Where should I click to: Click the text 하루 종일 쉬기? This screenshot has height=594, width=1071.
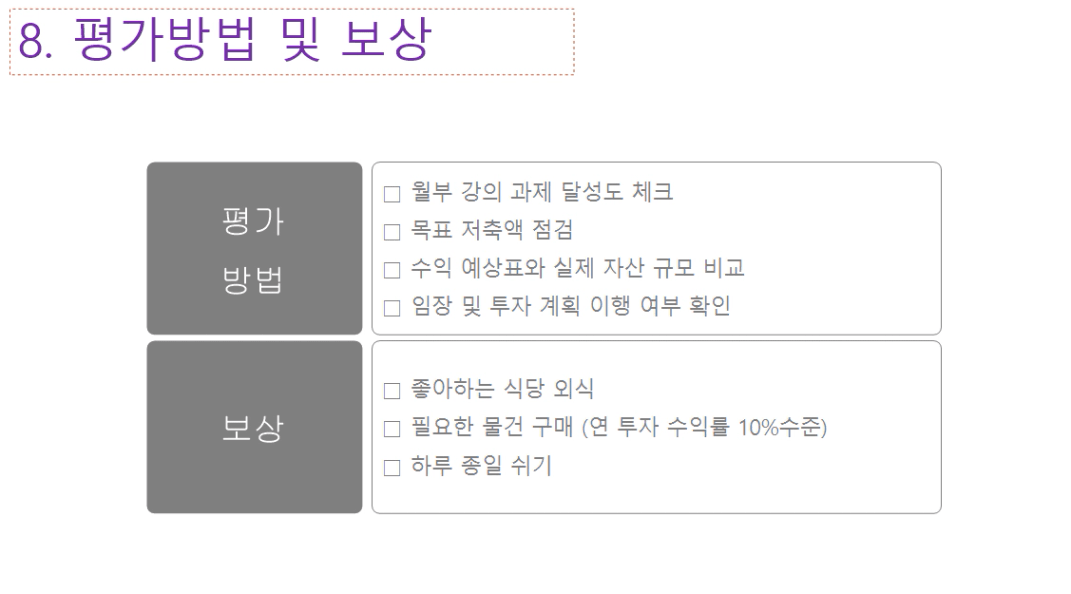click(481, 465)
